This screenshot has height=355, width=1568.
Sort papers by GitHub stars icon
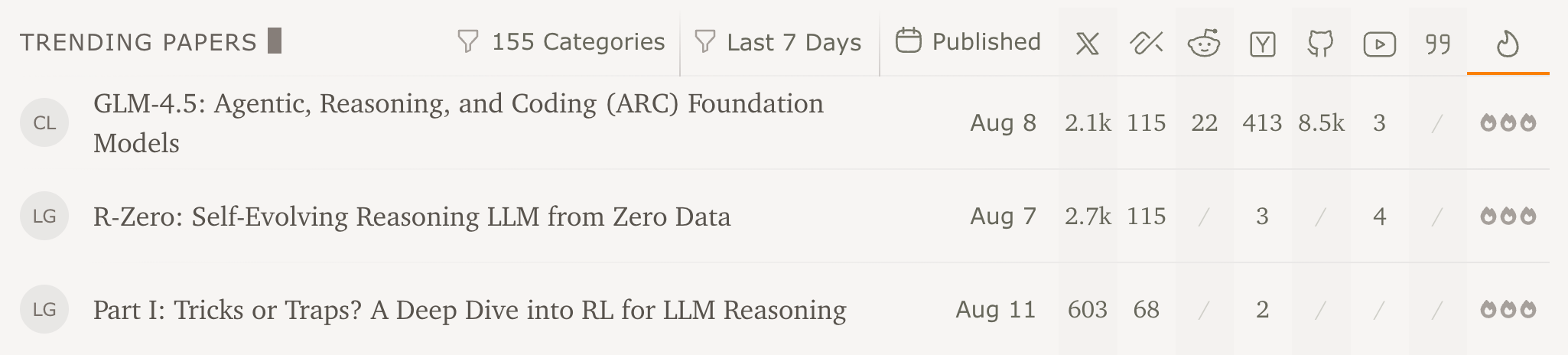pos(1321,44)
